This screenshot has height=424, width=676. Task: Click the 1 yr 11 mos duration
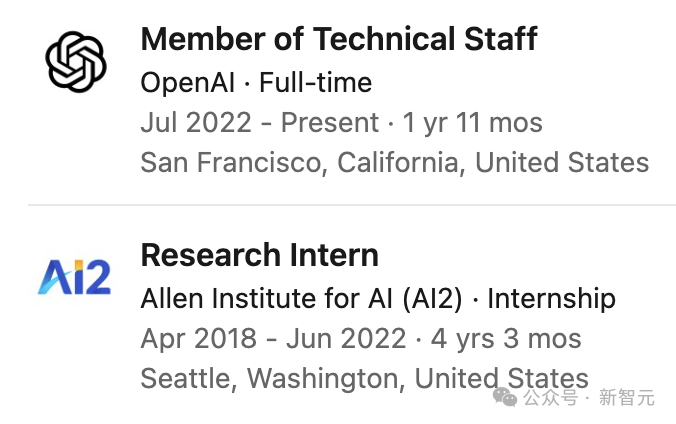[472, 122]
